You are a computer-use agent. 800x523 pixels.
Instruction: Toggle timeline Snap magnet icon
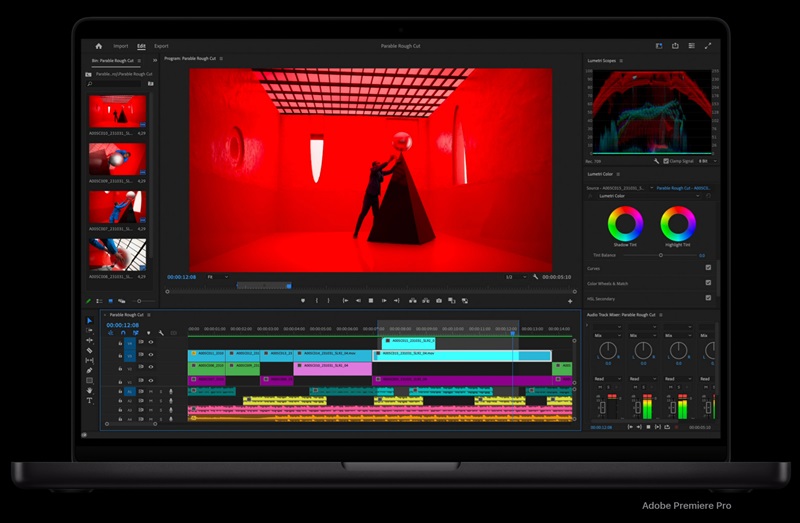[123, 333]
